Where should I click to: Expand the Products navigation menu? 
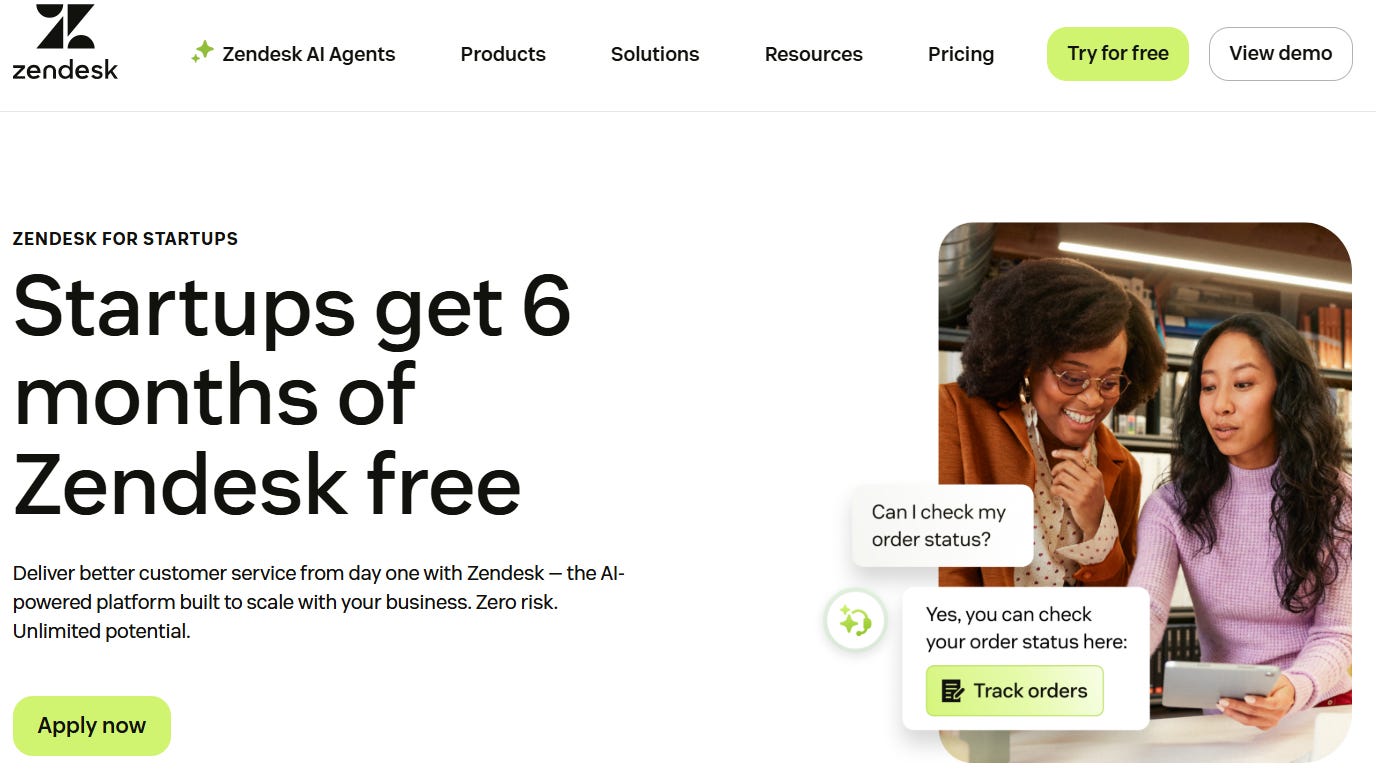(503, 54)
